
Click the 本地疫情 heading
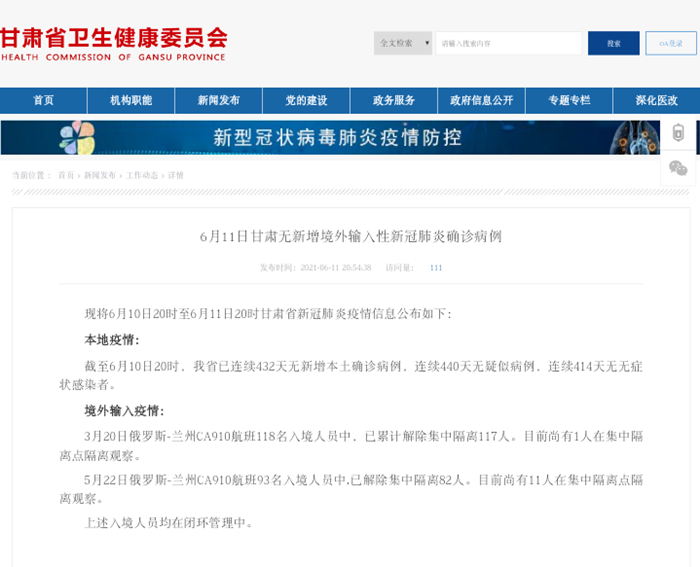[x=112, y=340]
